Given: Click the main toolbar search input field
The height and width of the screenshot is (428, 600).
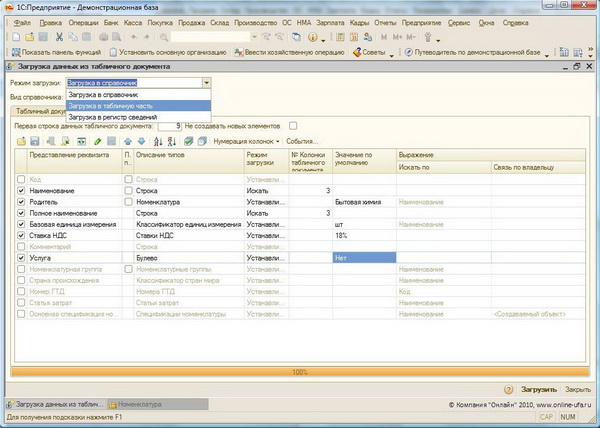Looking at the screenshot, I should click(x=210, y=37).
